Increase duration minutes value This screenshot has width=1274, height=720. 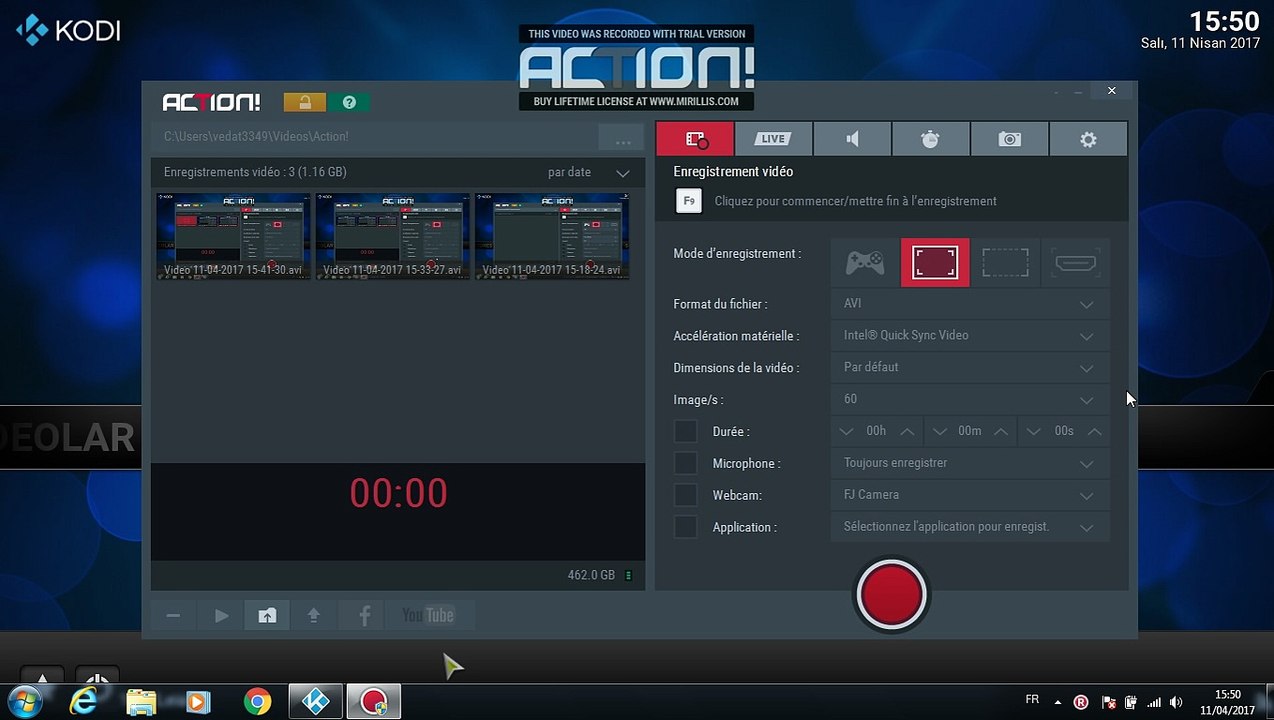click(1000, 432)
